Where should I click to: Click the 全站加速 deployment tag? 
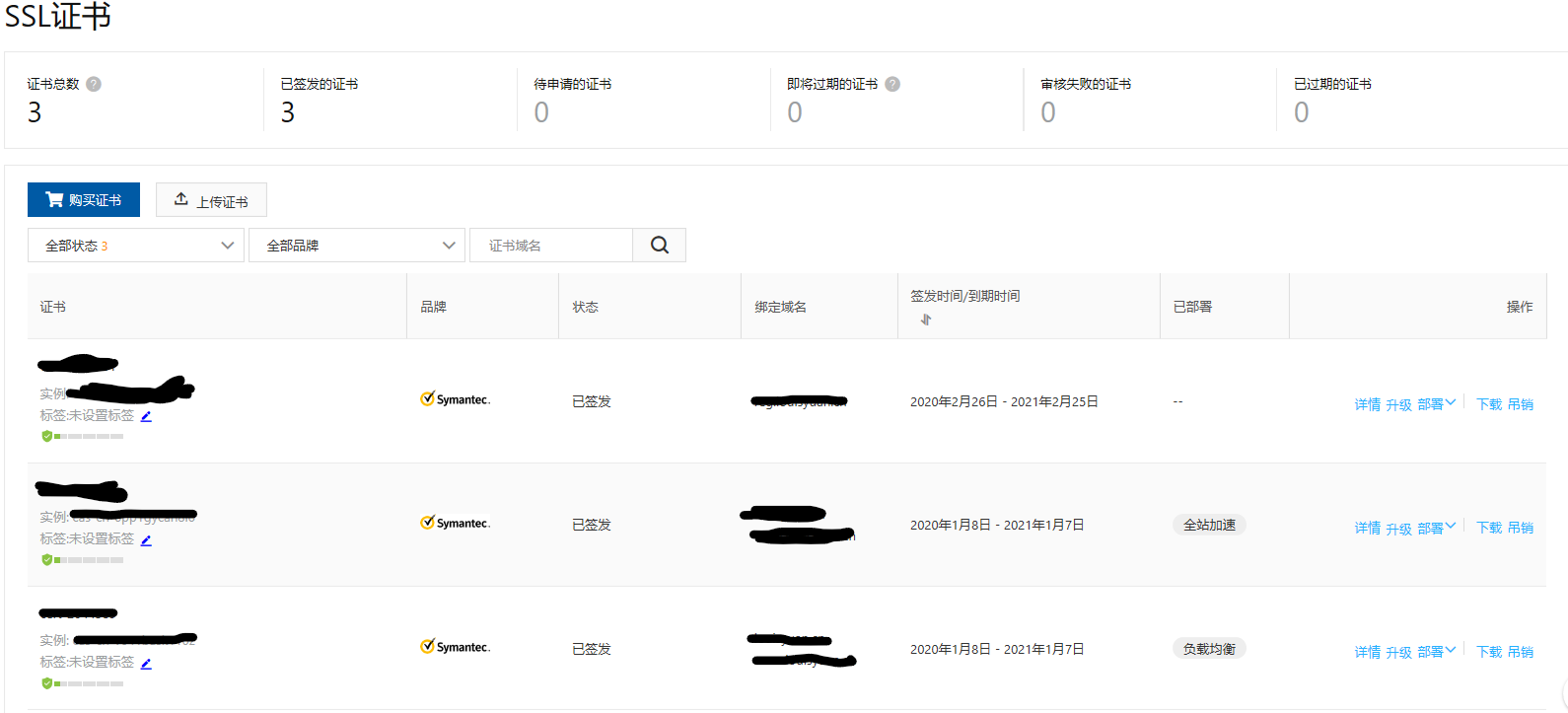tap(1209, 525)
